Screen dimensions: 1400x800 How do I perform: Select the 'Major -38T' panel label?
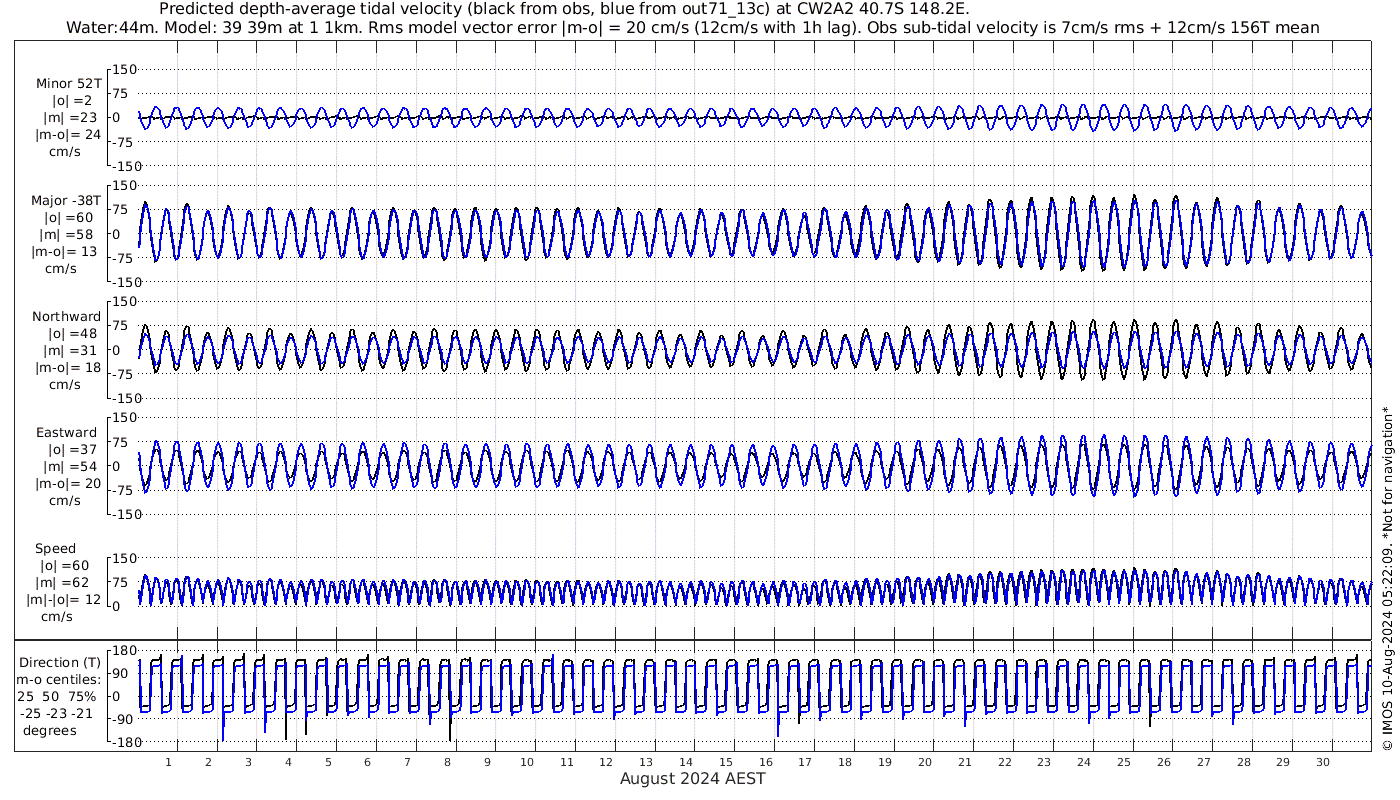pos(66,200)
